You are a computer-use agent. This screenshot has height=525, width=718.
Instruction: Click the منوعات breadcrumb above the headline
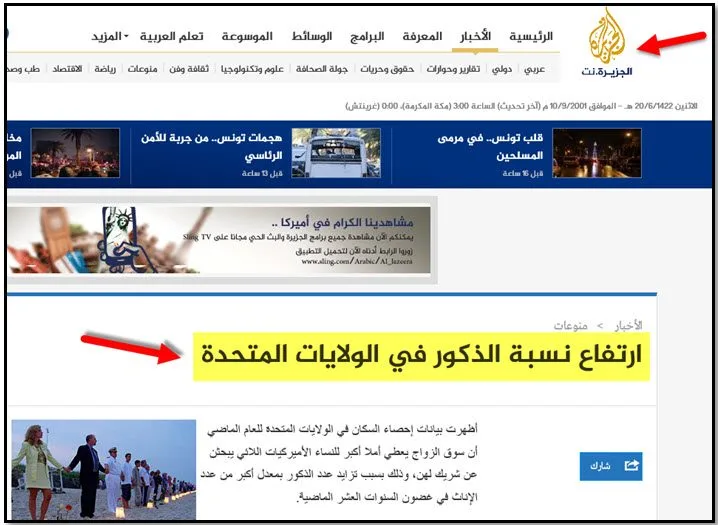[573, 326]
